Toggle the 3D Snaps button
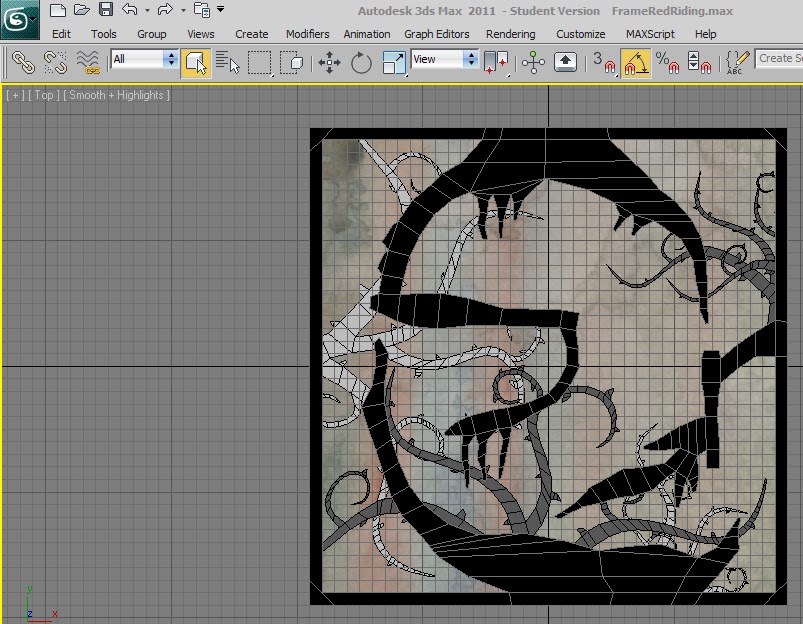The image size is (803, 624). [x=604, y=63]
